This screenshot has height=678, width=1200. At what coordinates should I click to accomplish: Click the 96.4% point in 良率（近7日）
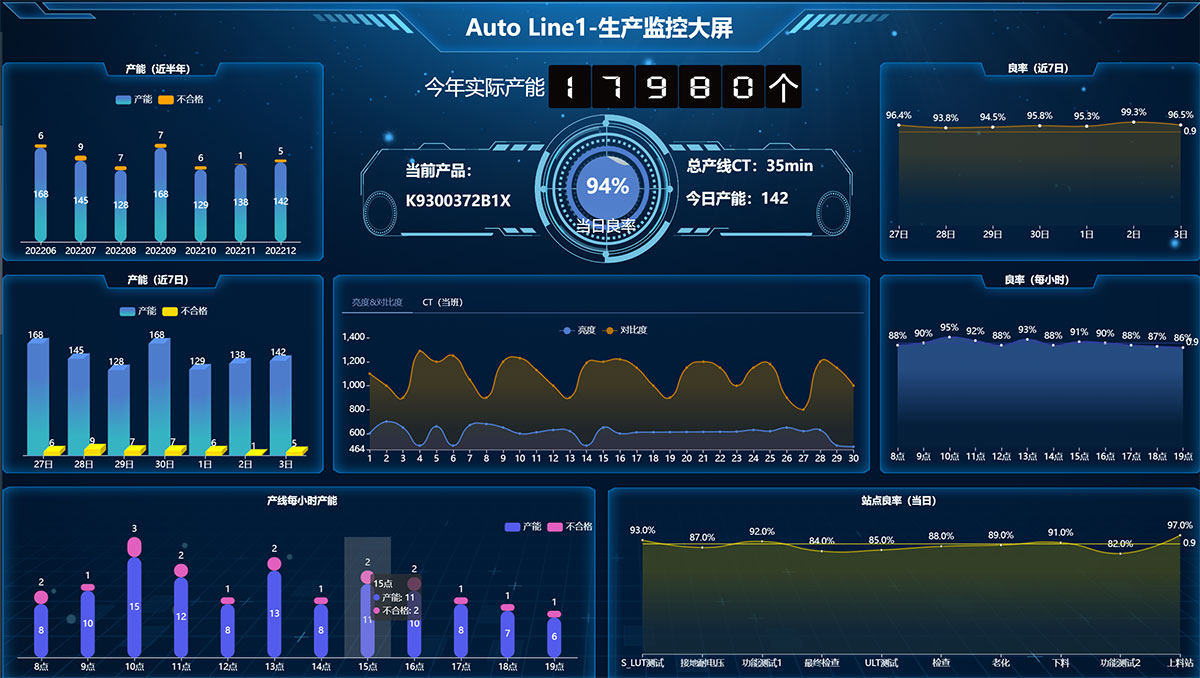click(x=899, y=125)
